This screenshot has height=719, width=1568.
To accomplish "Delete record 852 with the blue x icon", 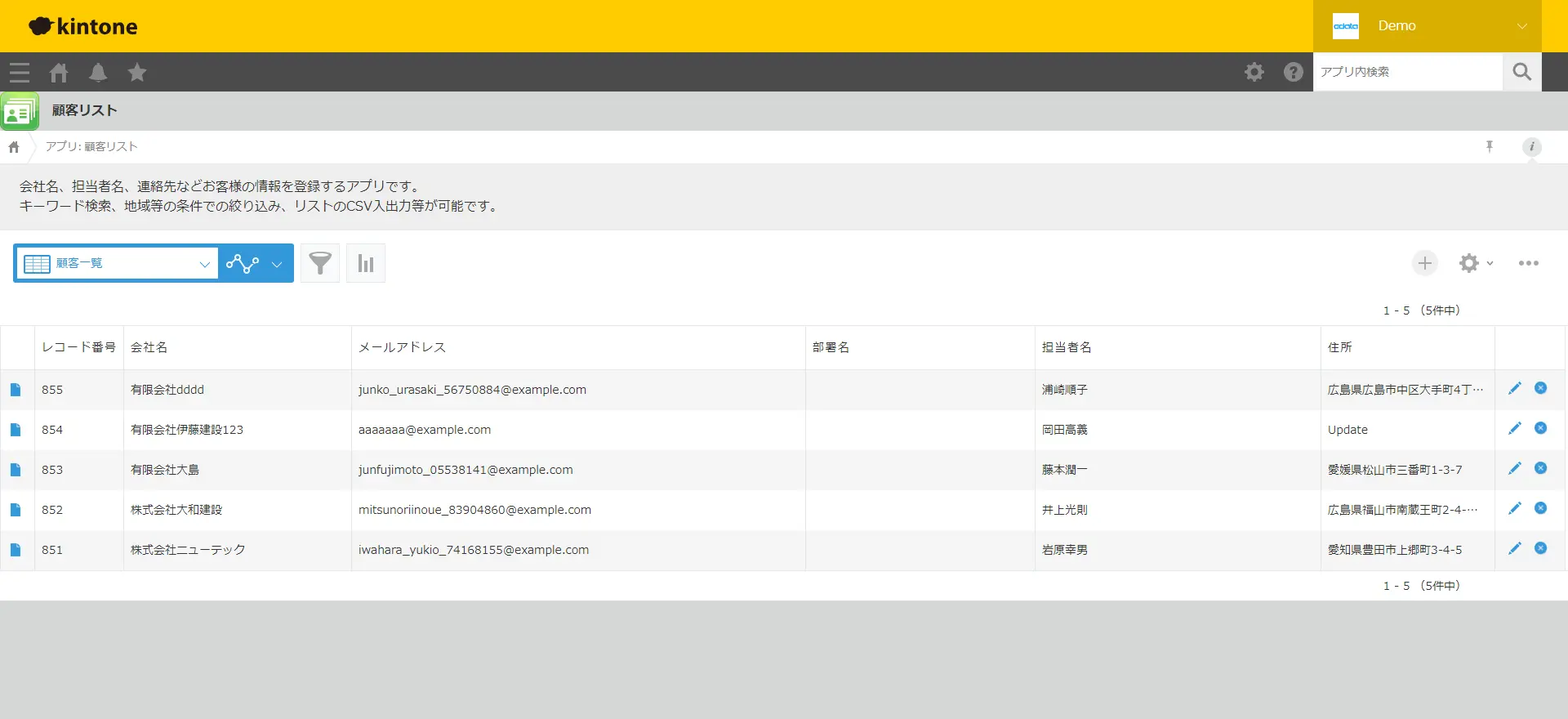I will point(1540,508).
